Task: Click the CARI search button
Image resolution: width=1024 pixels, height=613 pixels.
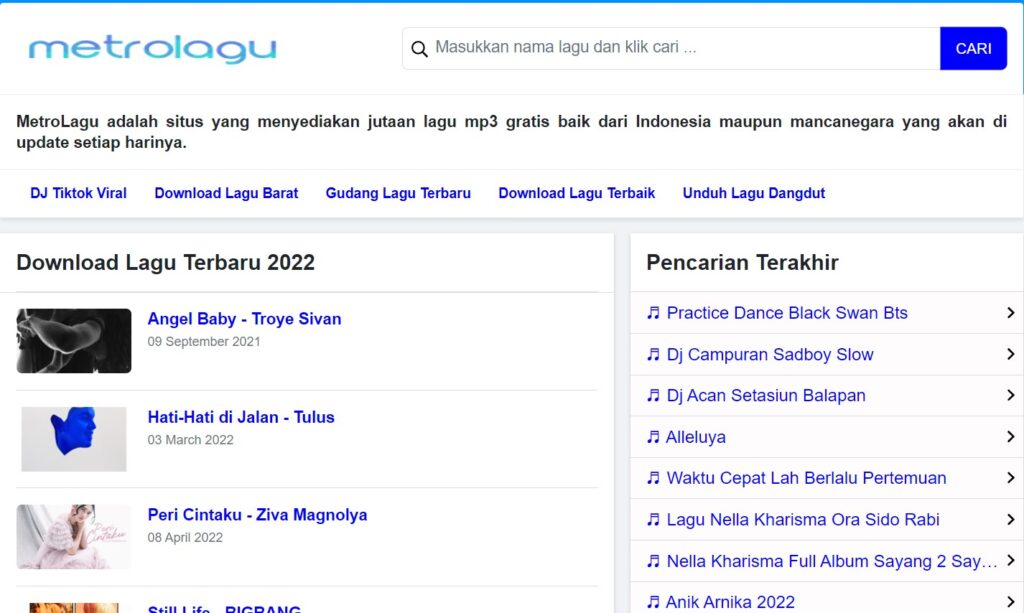Action: (973, 48)
